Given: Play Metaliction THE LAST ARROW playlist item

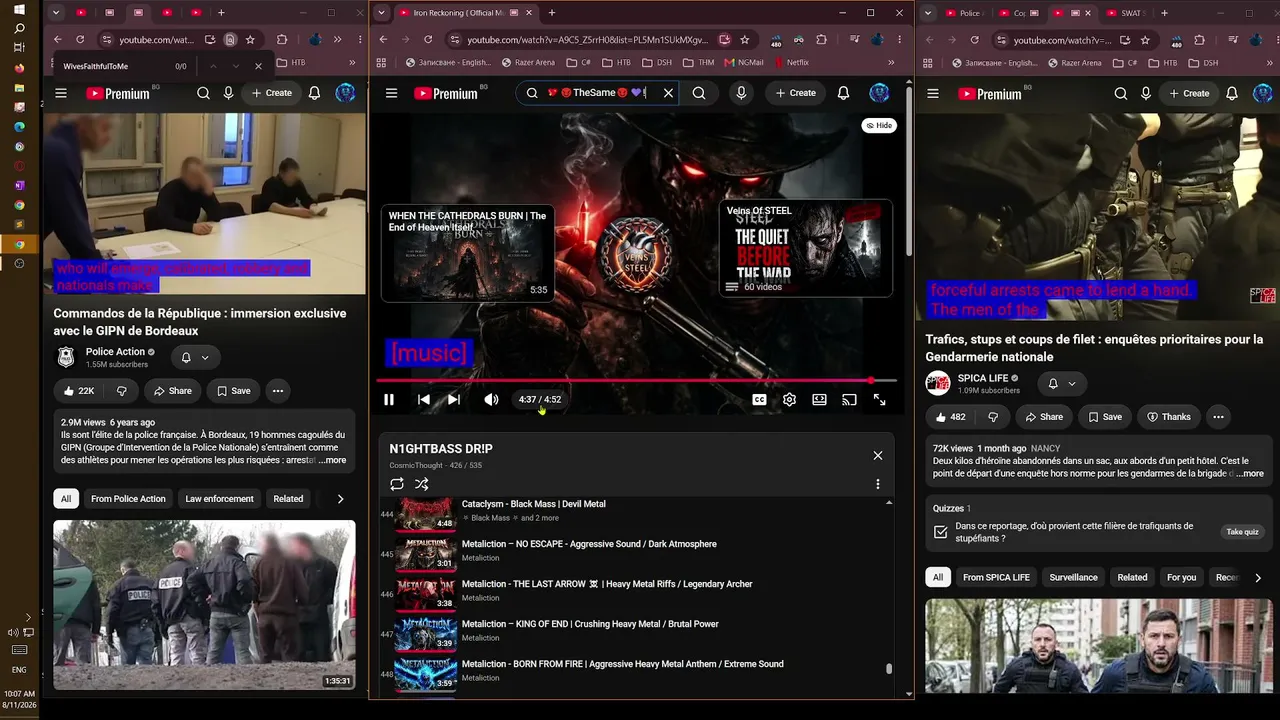Looking at the screenshot, I should 636,592.
